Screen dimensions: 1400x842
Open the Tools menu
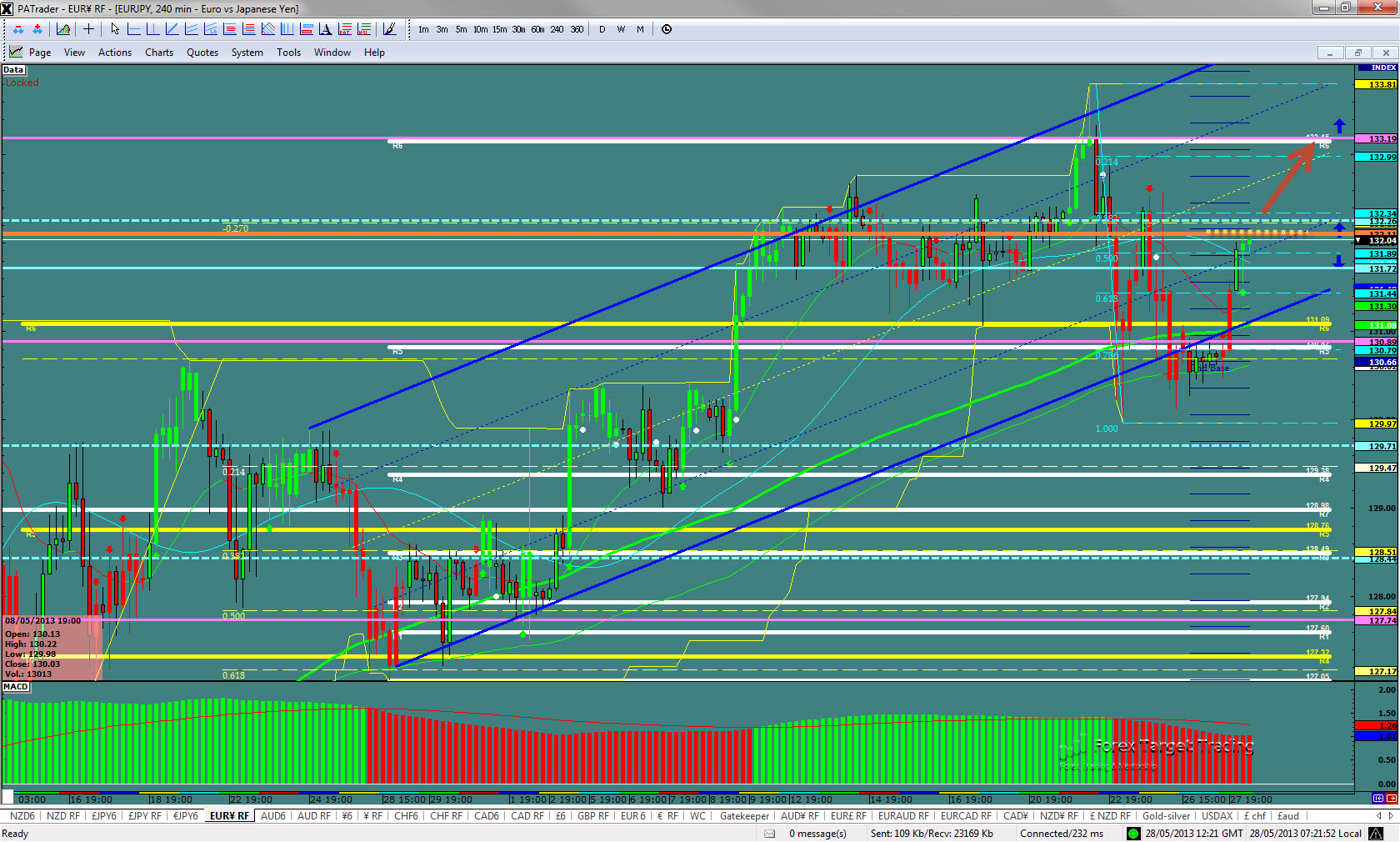289,53
